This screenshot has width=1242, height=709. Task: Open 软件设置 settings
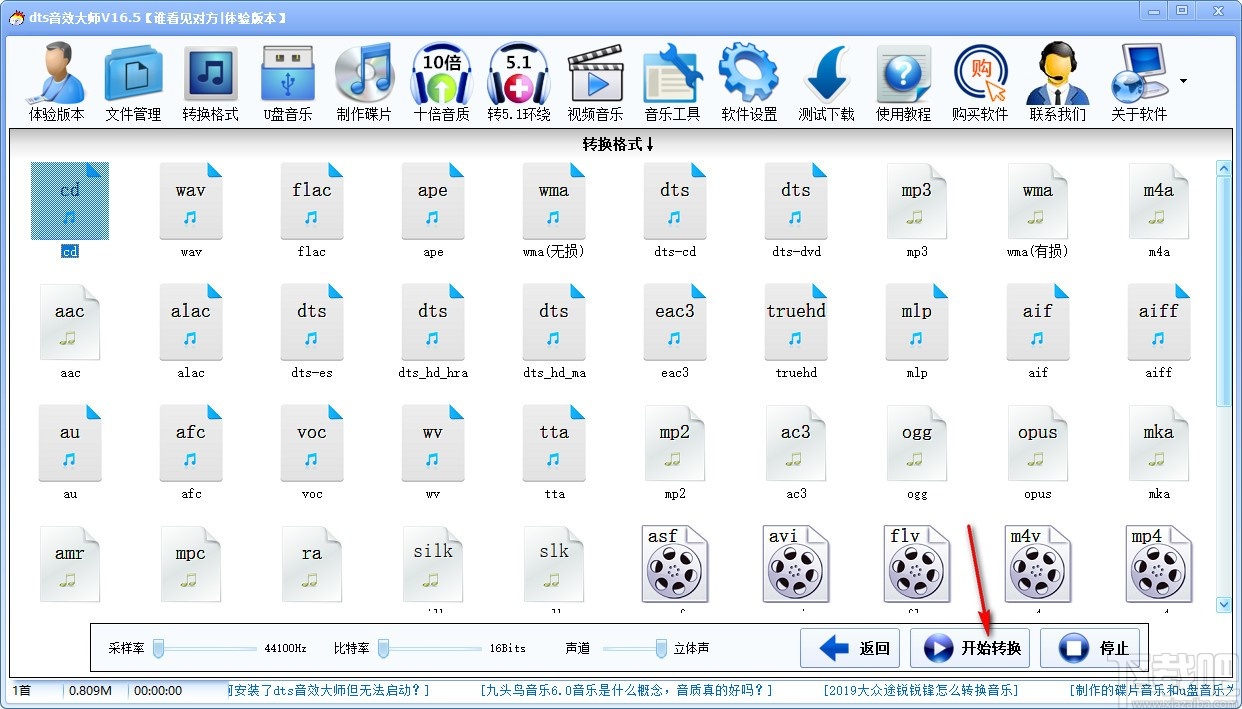[x=749, y=80]
